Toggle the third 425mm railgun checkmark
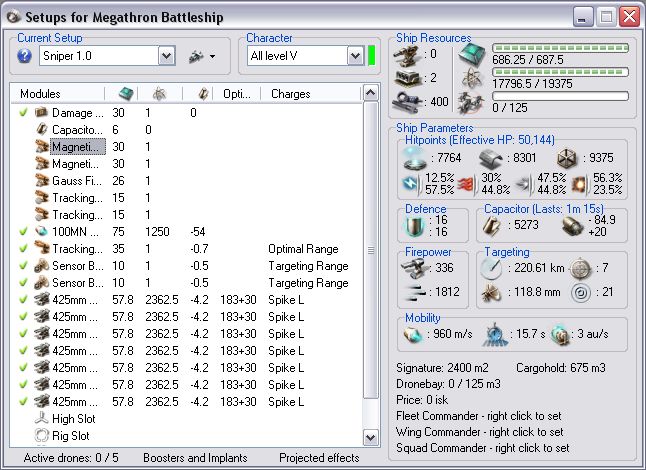This screenshot has width=646, height=470. (23, 333)
